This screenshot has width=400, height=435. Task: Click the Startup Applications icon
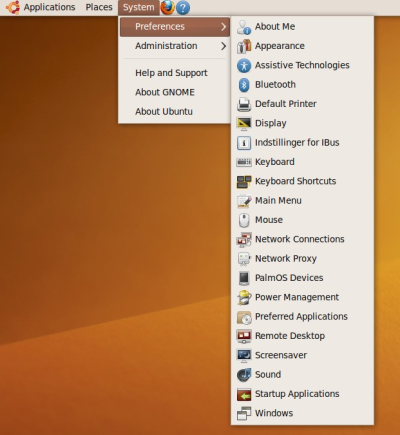(244, 394)
